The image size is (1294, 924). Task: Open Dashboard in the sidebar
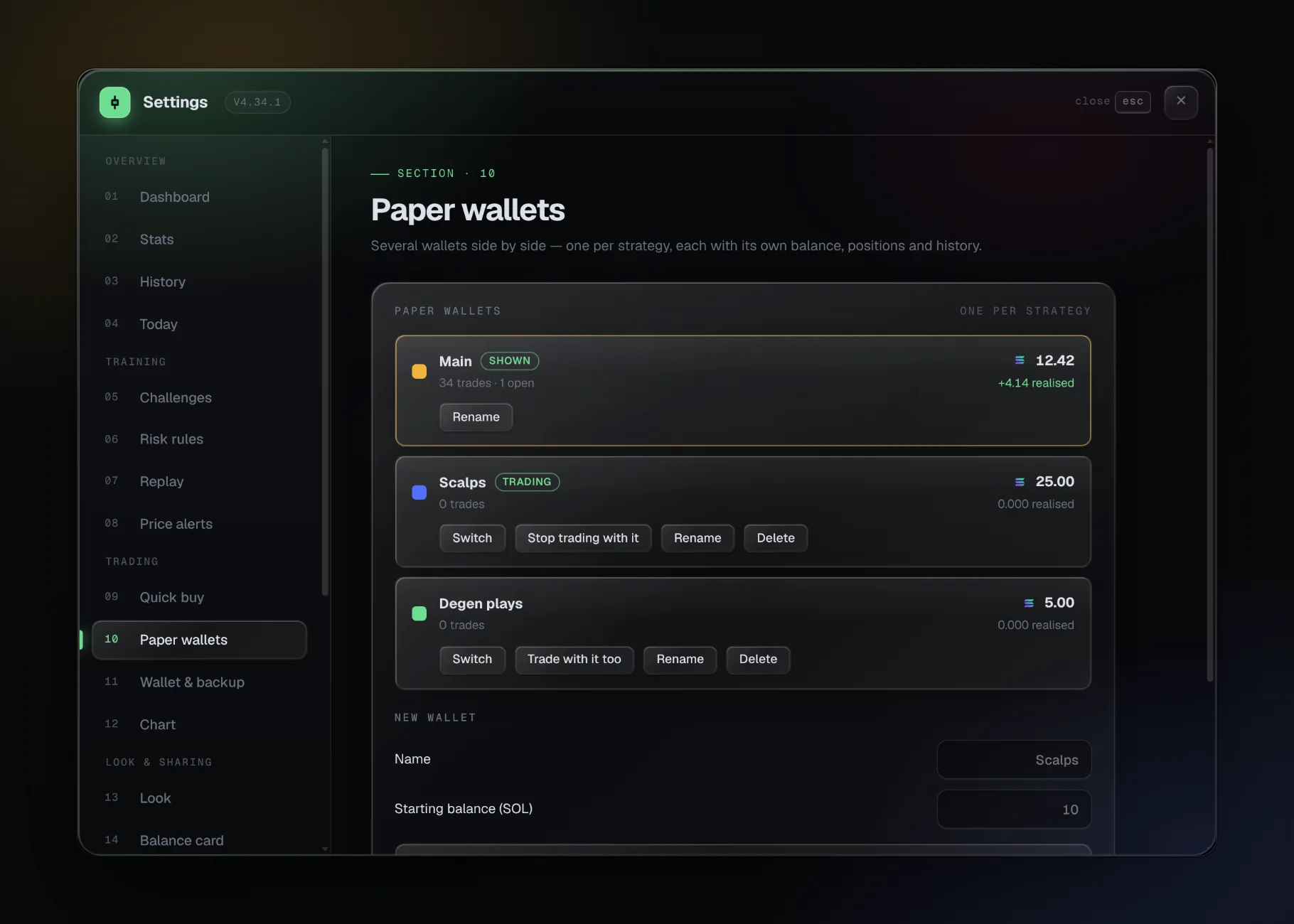(199, 197)
